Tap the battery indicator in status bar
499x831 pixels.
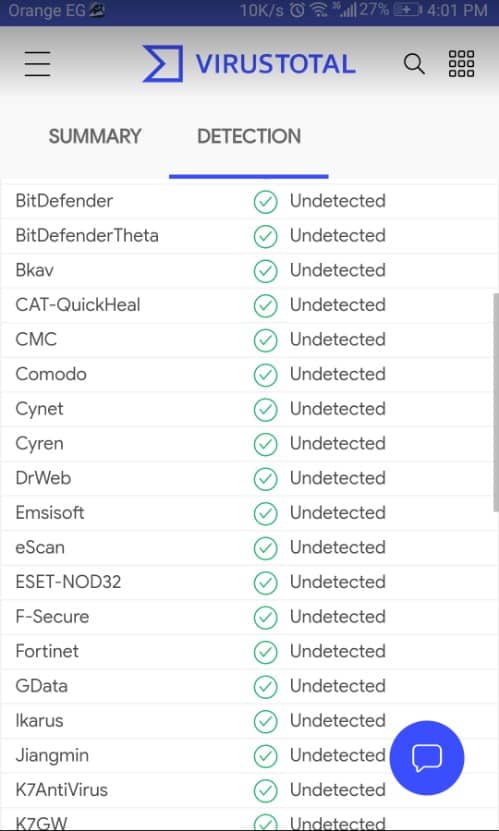407,10
